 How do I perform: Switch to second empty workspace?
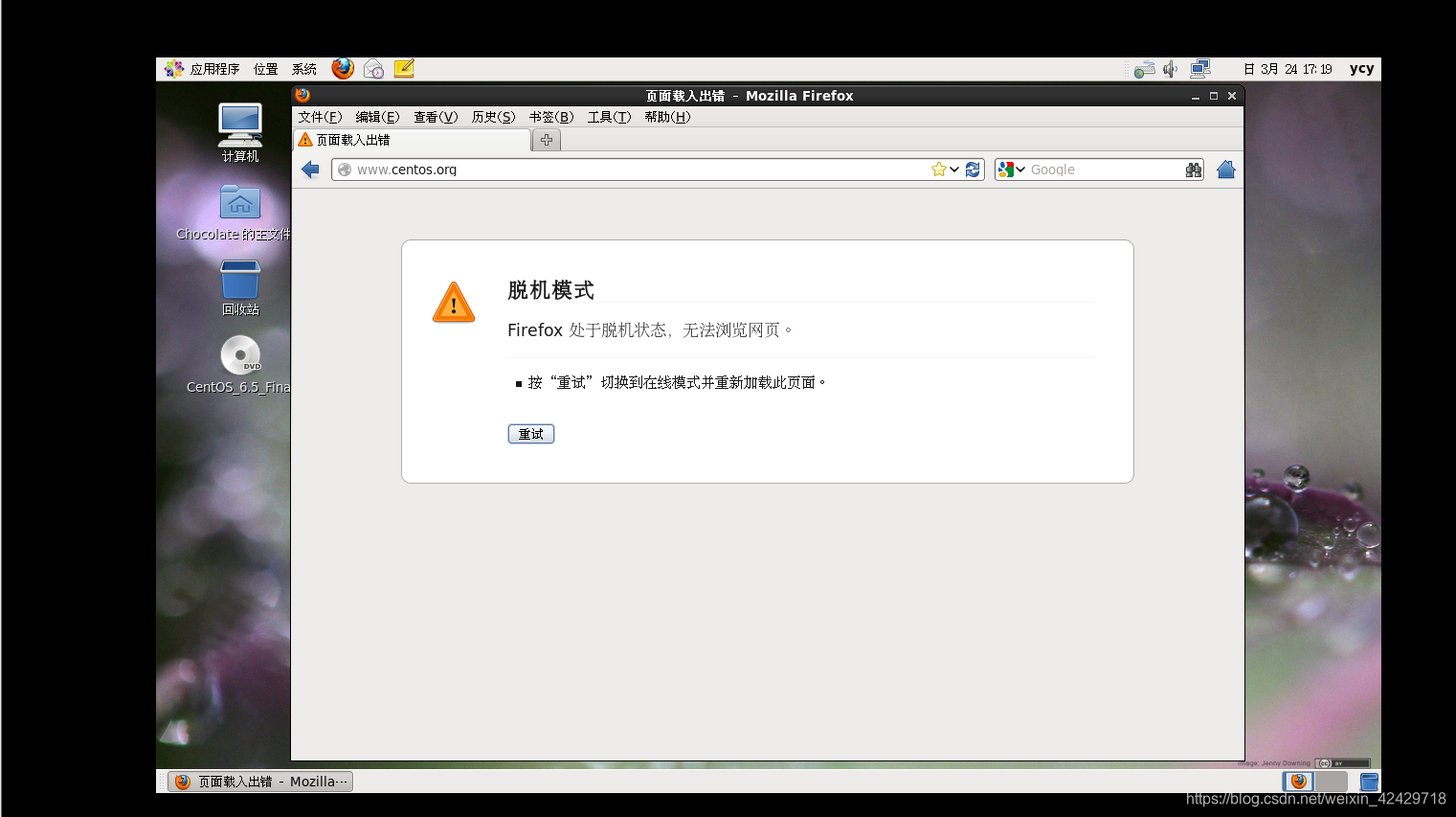click(x=1332, y=782)
